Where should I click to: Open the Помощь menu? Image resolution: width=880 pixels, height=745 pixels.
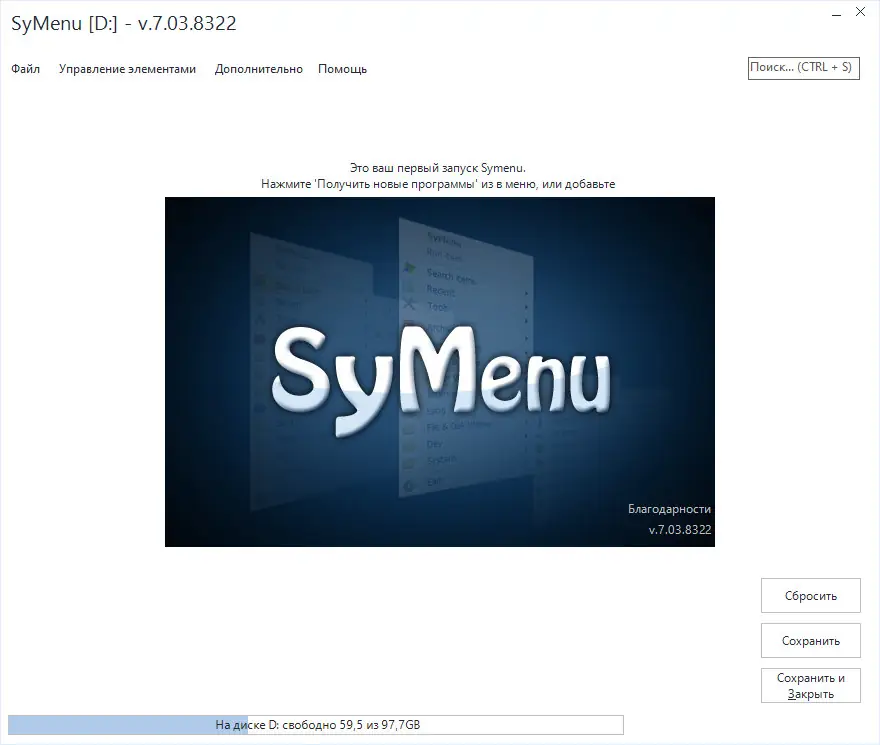pos(342,69)
